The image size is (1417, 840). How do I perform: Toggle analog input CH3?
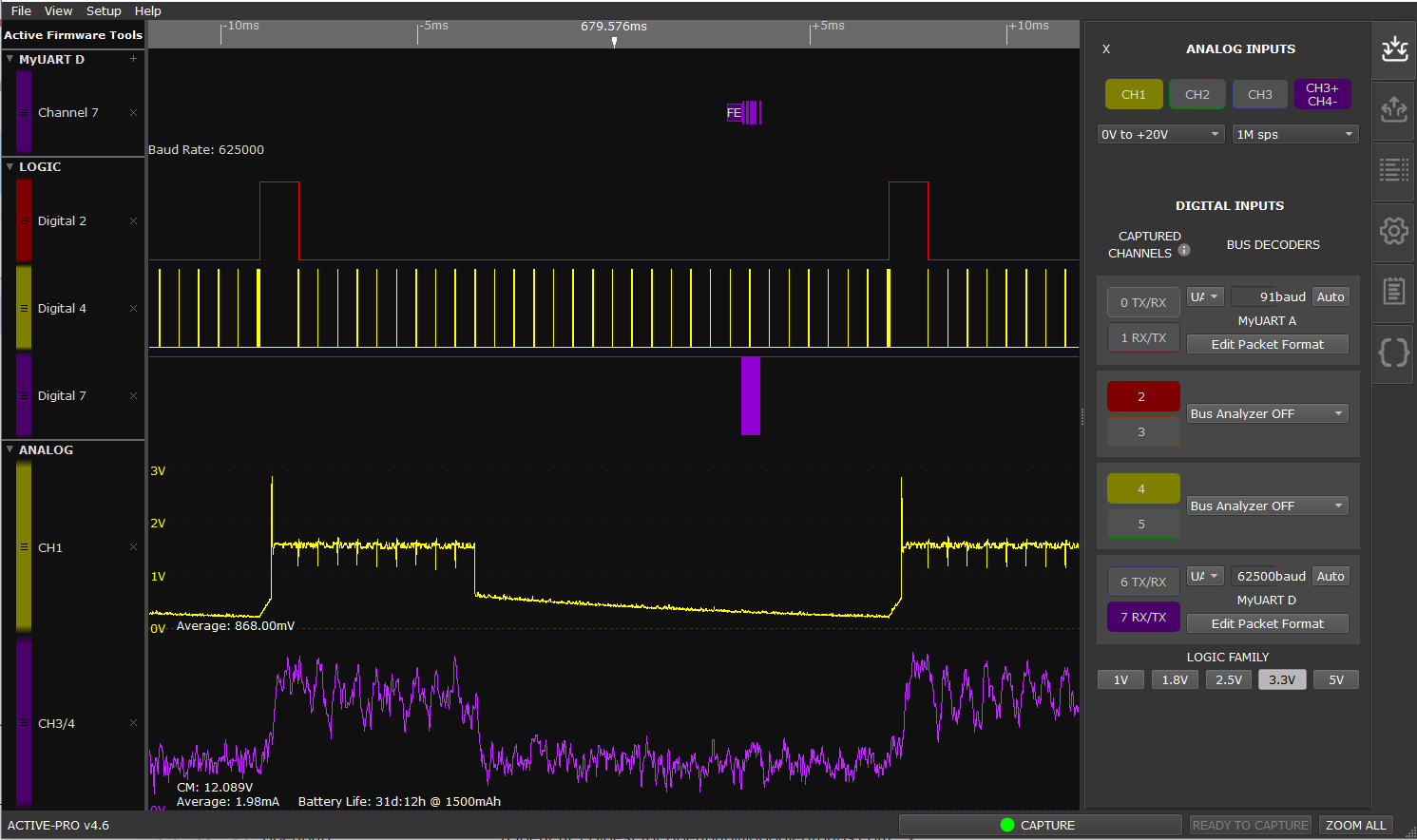1260,94
